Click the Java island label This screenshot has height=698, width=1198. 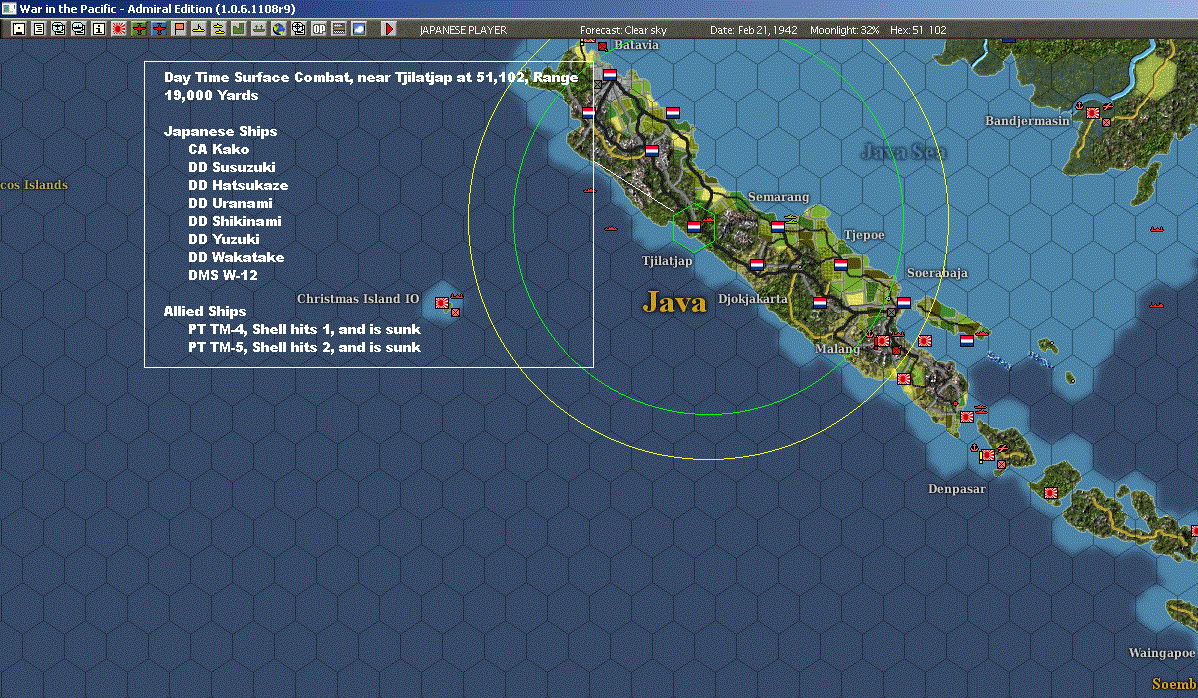[674, 302]
